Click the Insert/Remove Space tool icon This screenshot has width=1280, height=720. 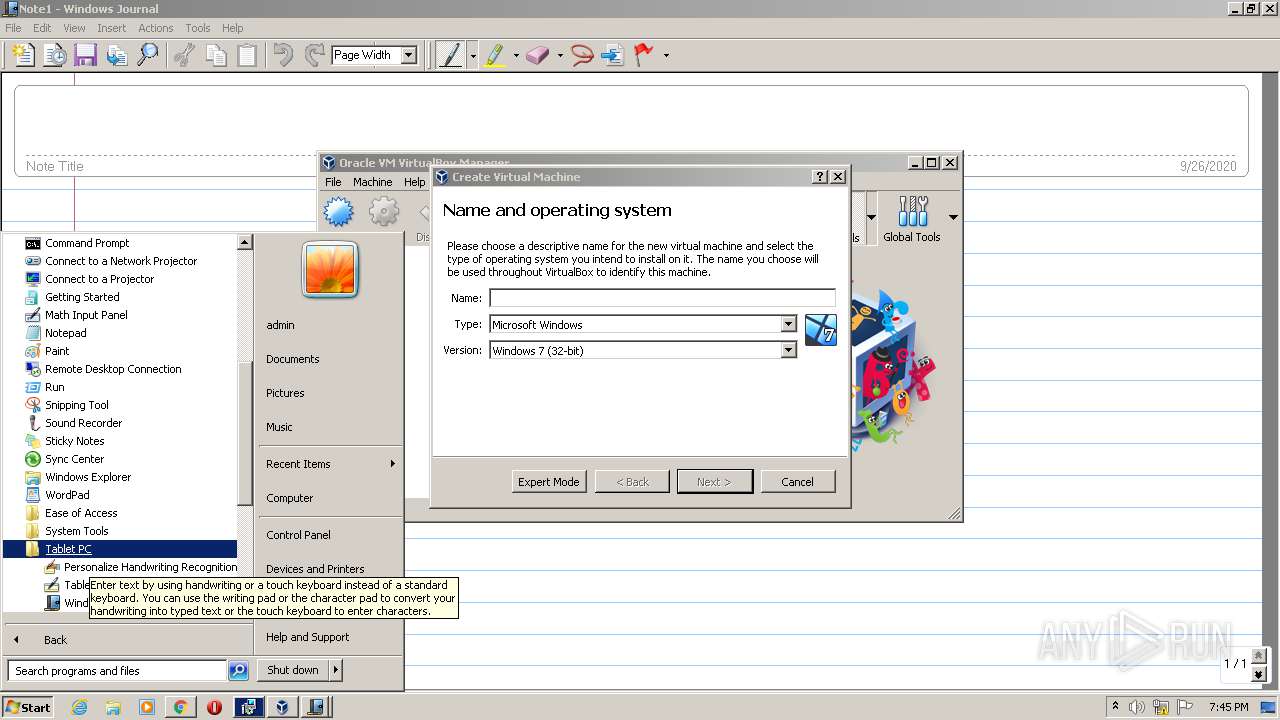tap(612, 55)
